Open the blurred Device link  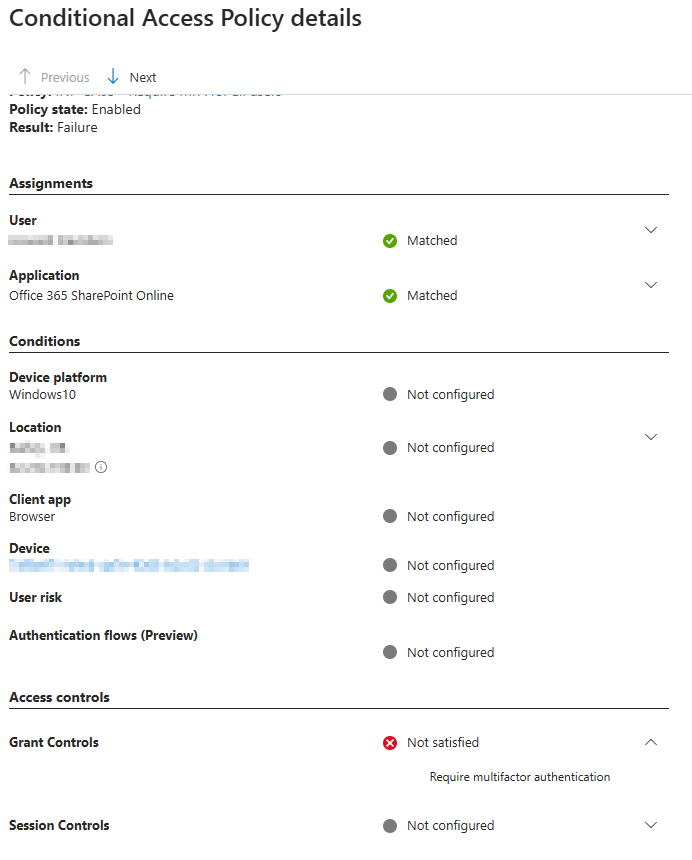[129, 565]
